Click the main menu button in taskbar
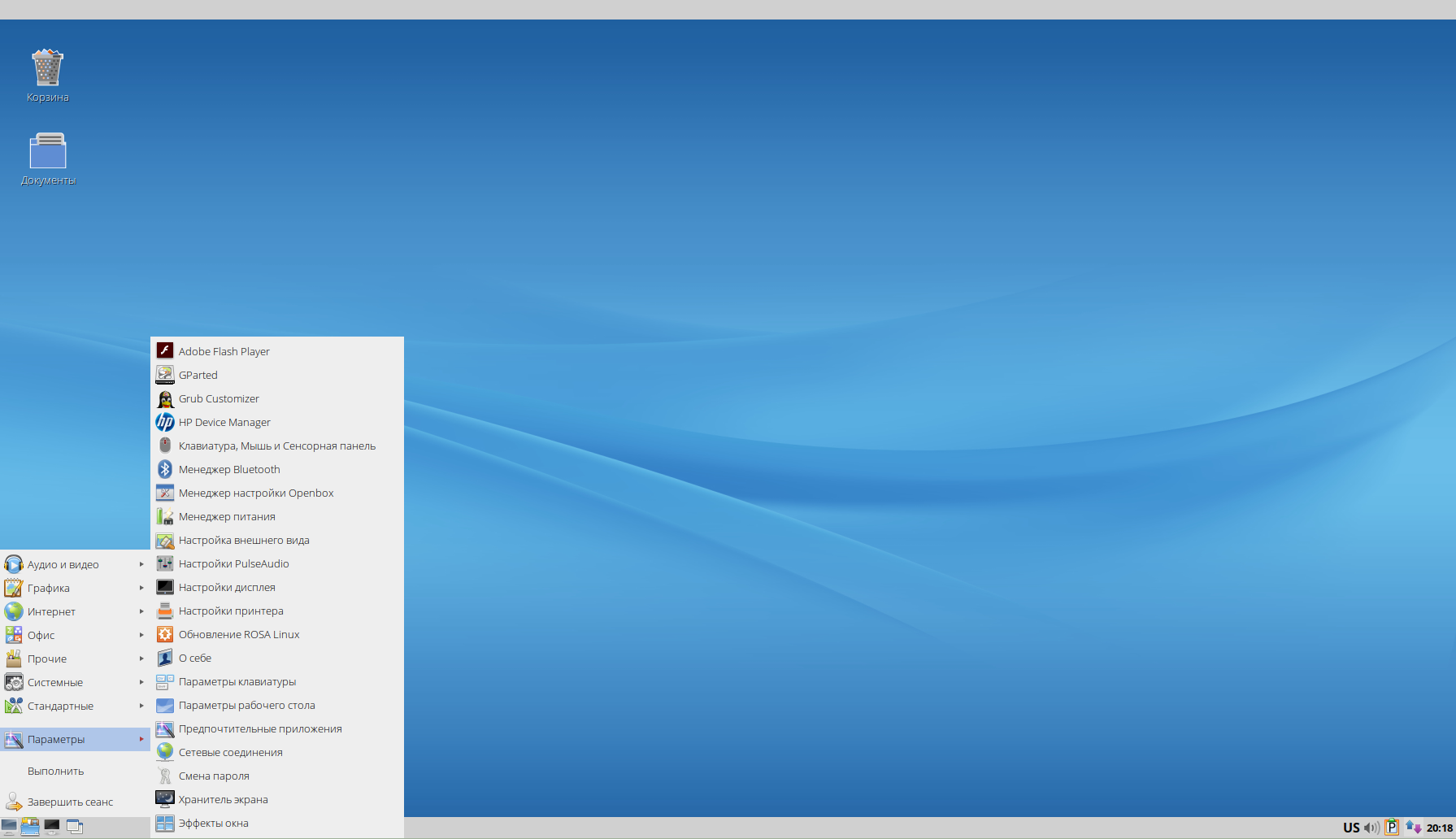 [x=9, y=827]
